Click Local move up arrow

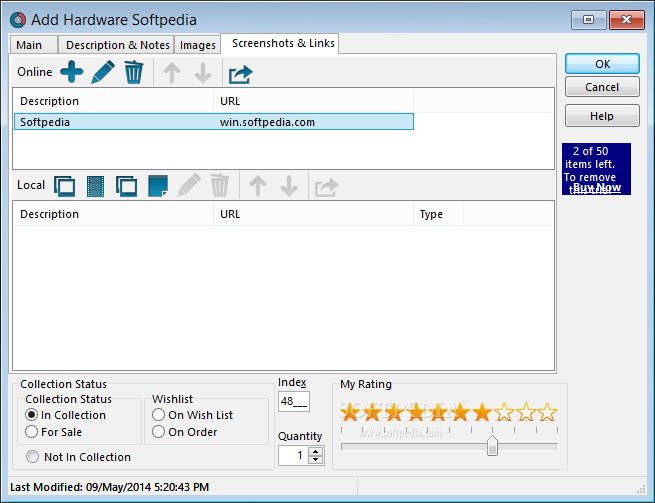pos(258,186)
